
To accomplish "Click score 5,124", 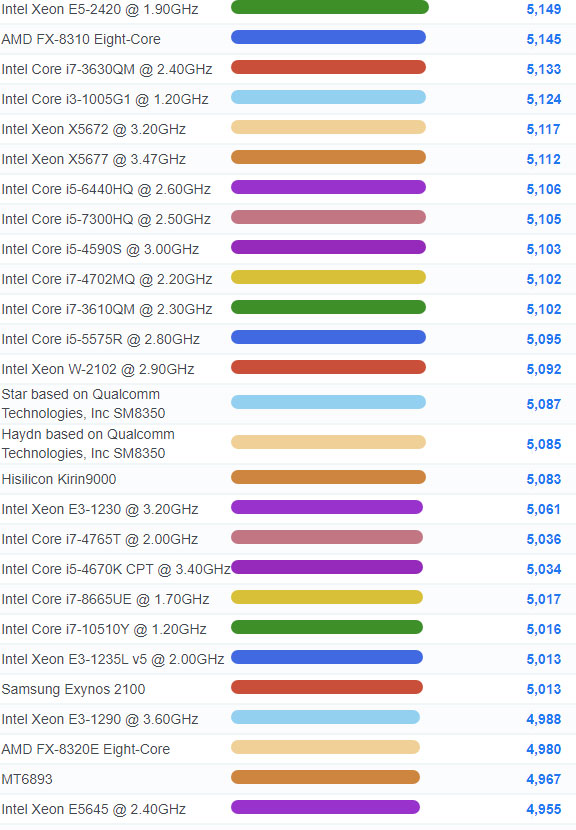I will click(544, 100).
